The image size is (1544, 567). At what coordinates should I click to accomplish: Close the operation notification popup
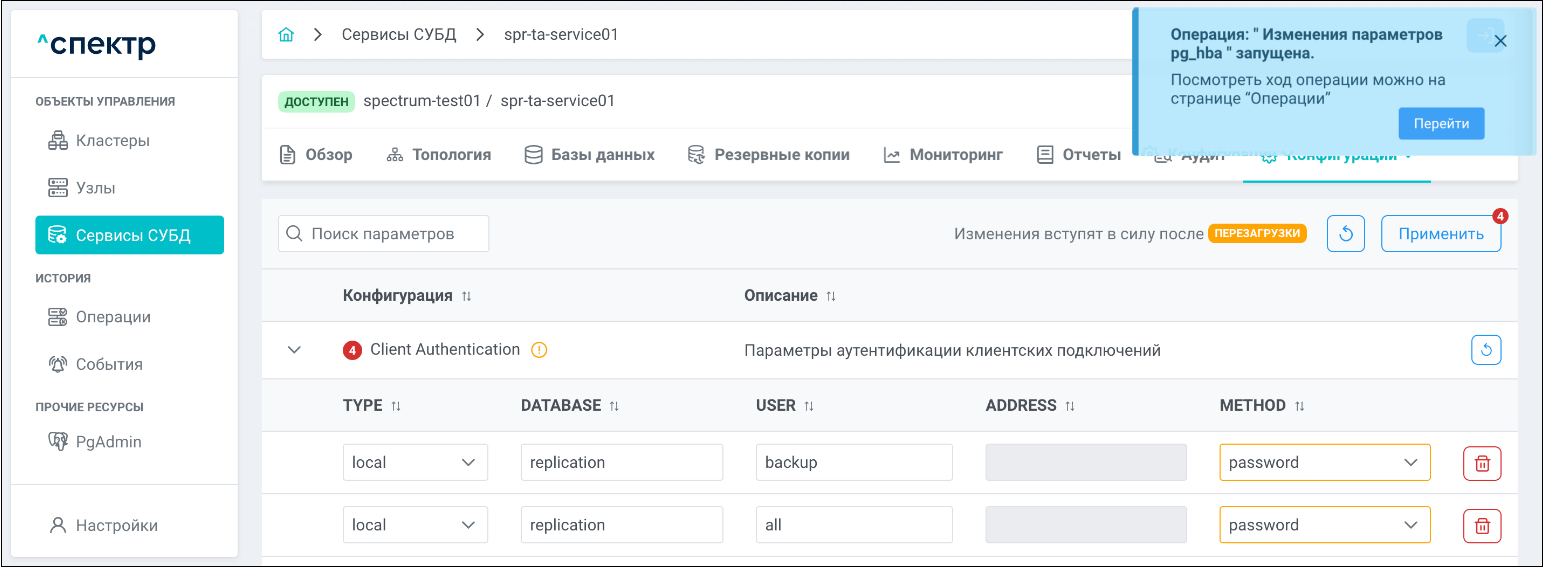tap(1500, 41)
